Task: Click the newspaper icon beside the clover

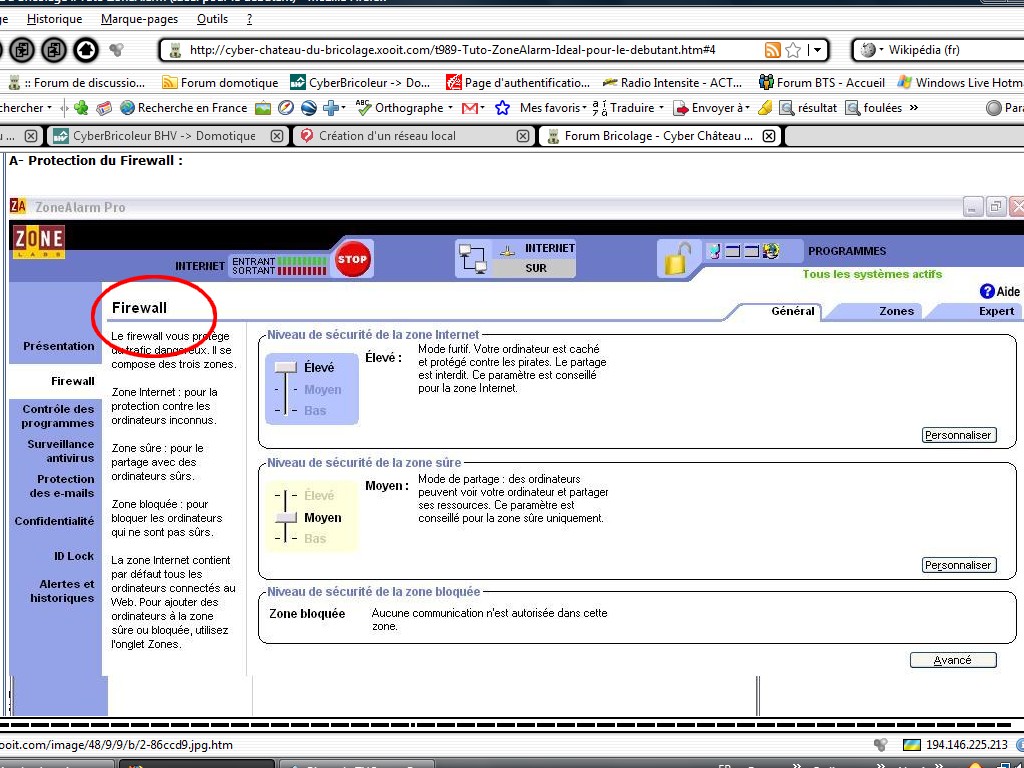Action: point(104,108)
